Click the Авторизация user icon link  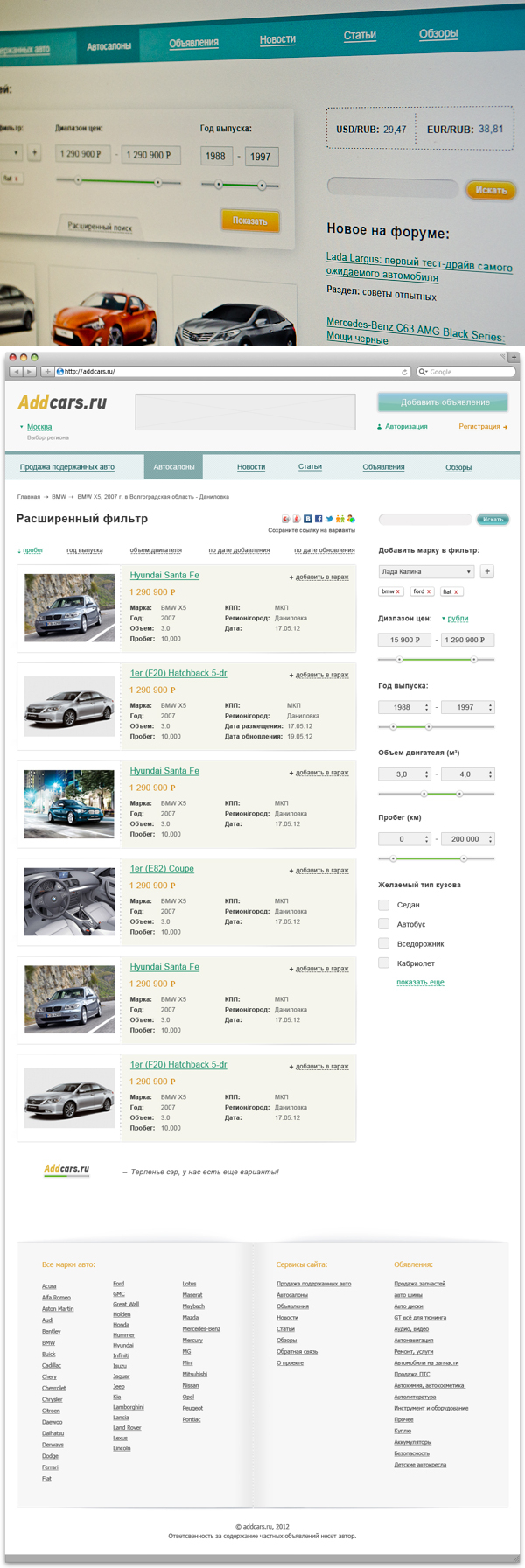click(402, 427)
